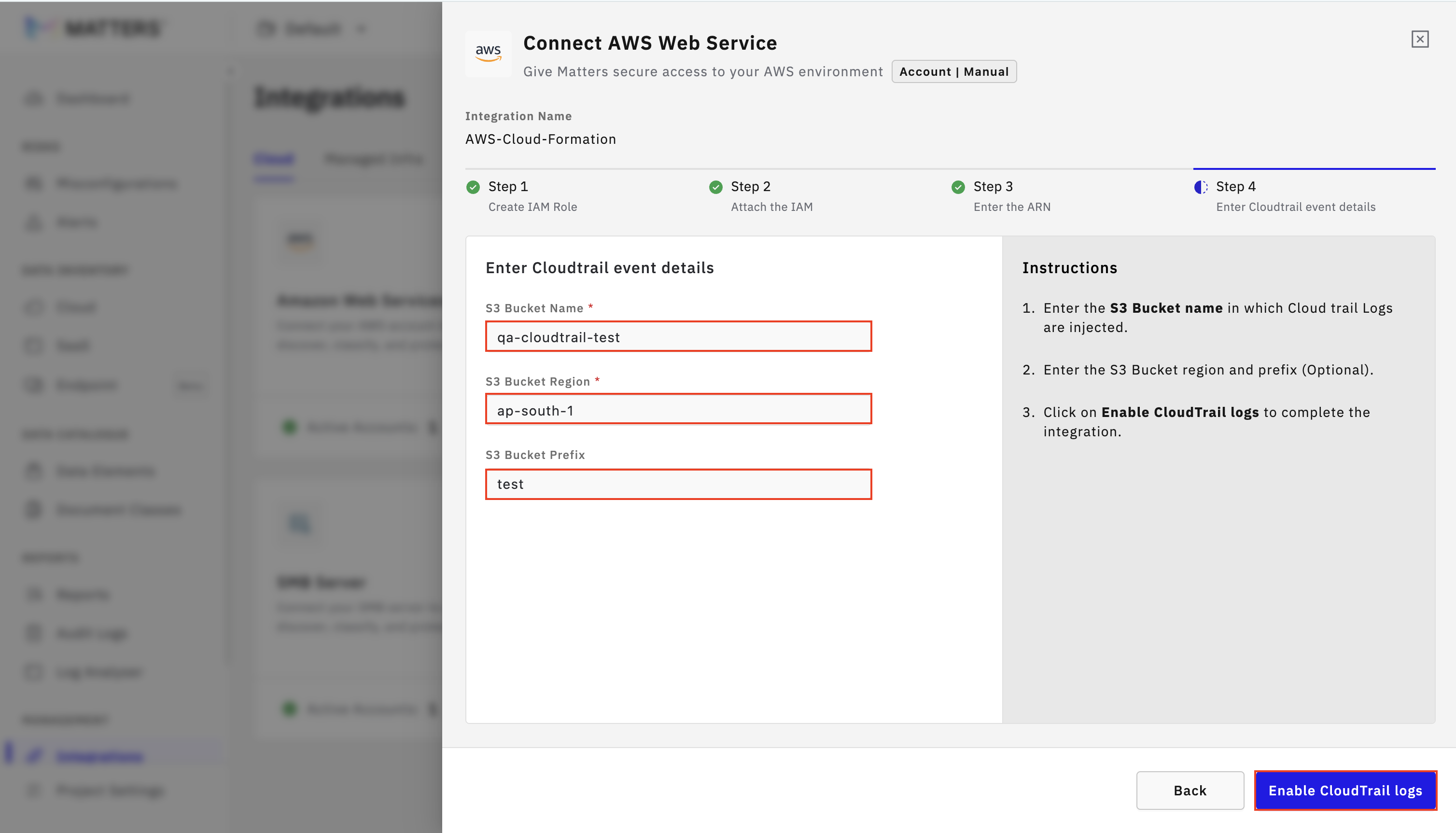This screenshot has width=1456, height=833.
Task: Focus the S3 Bucket Region field
Action: (678, 410)
